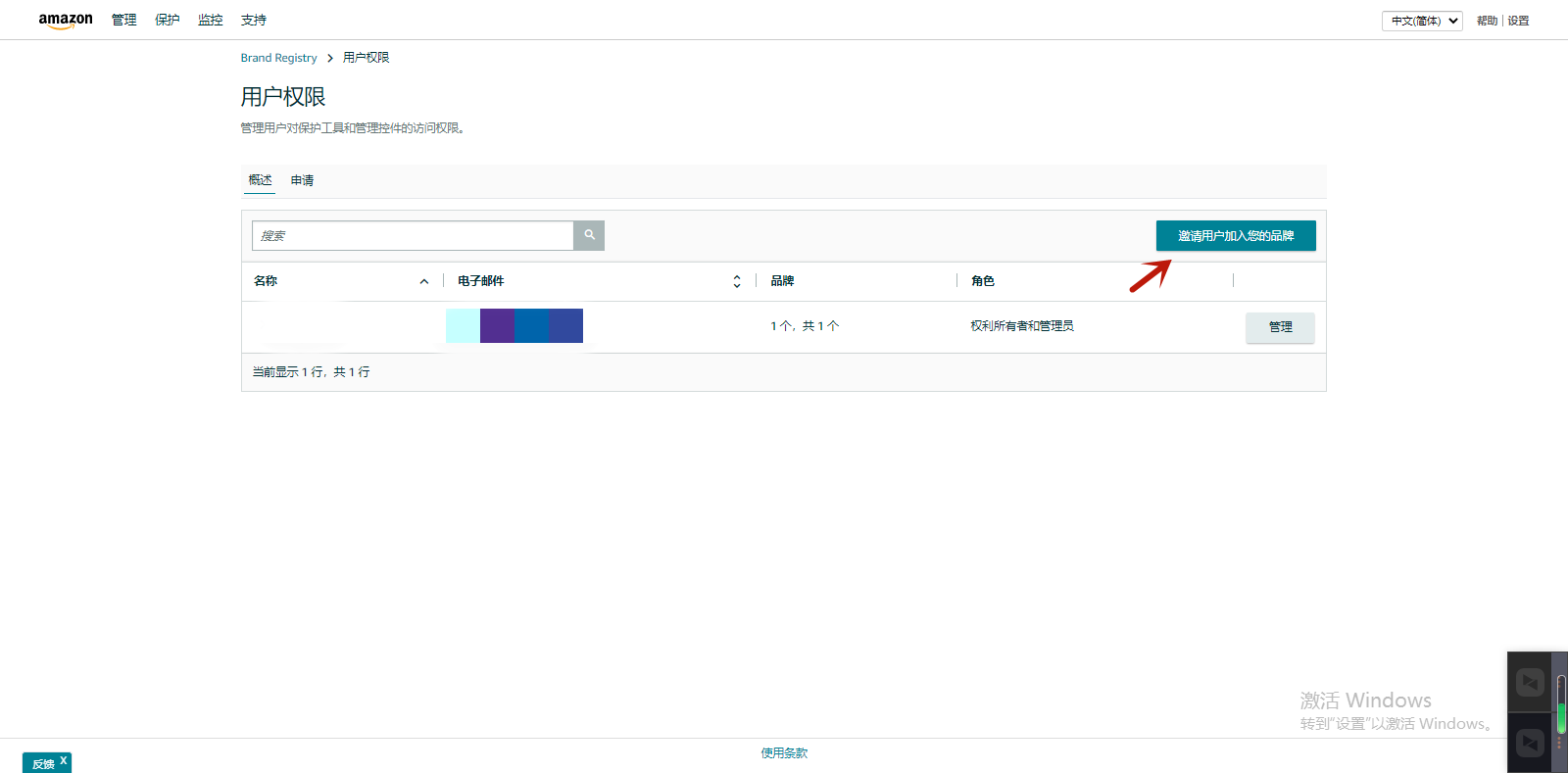Go to the Brand Registry breadcrumb link

(279, 58)
